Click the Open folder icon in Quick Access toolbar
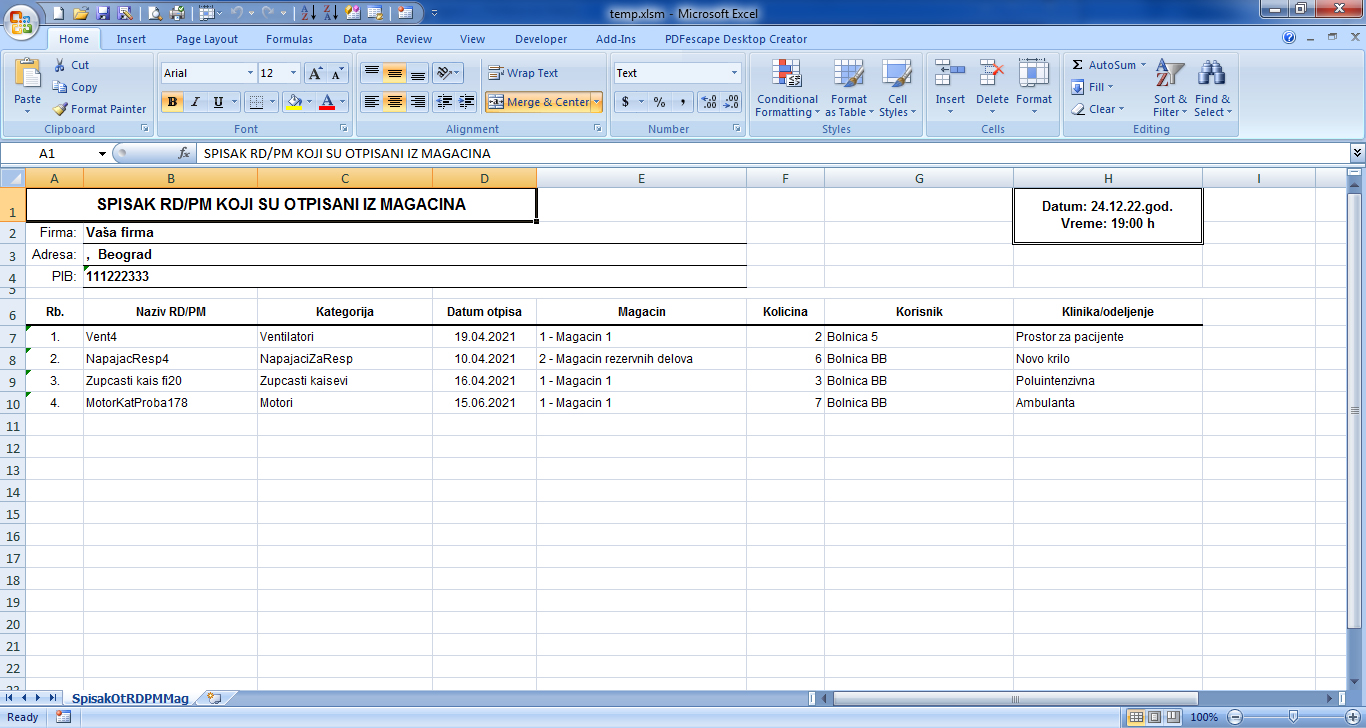Viewport: 1366px width, 728px height. 81,13
